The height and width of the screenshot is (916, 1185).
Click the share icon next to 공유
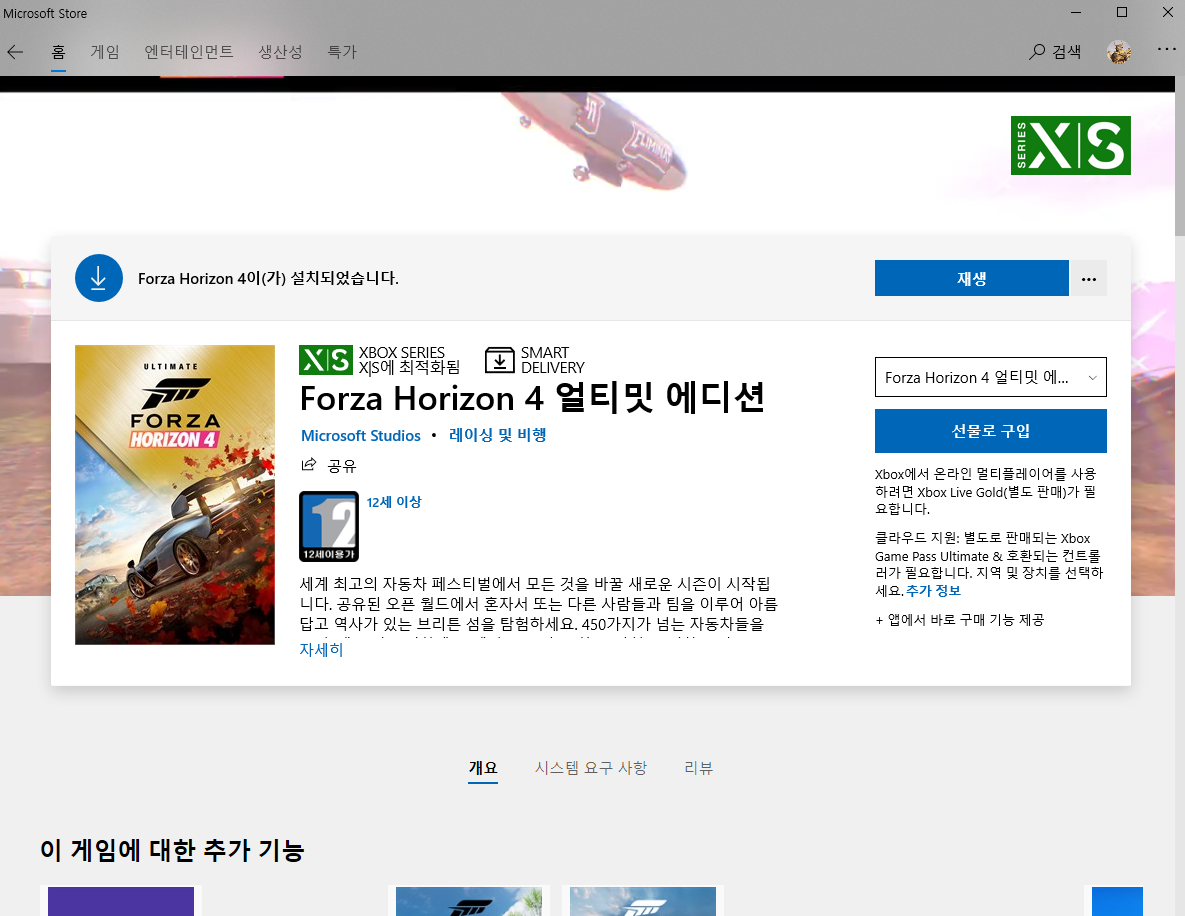pos(308,464)
